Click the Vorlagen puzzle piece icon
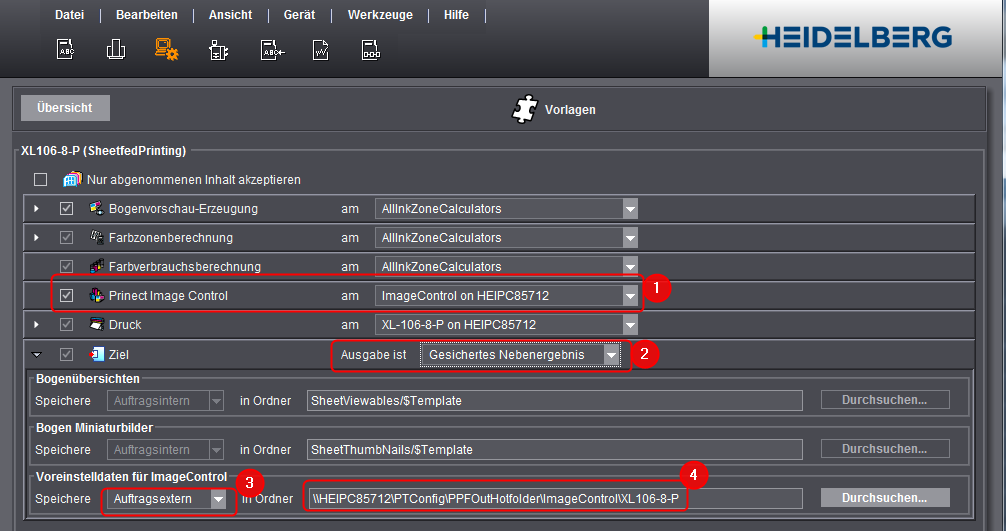This screenshot has width=1006, height=531. point(524,109)
